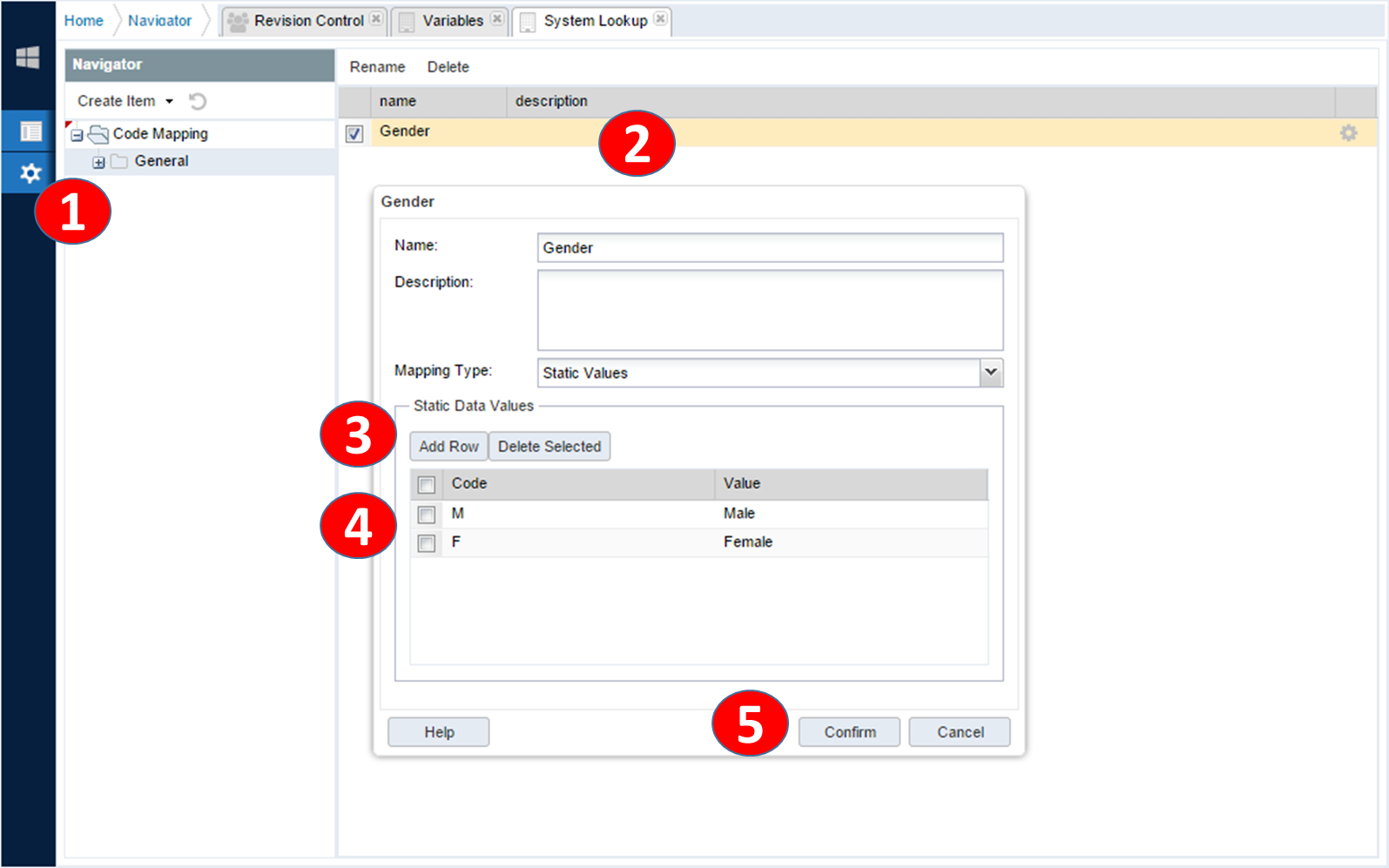Viewport: 1389px width, 868px height.
Task: Click the gear icon on Gender row
Action: [x=1348, y=133]
